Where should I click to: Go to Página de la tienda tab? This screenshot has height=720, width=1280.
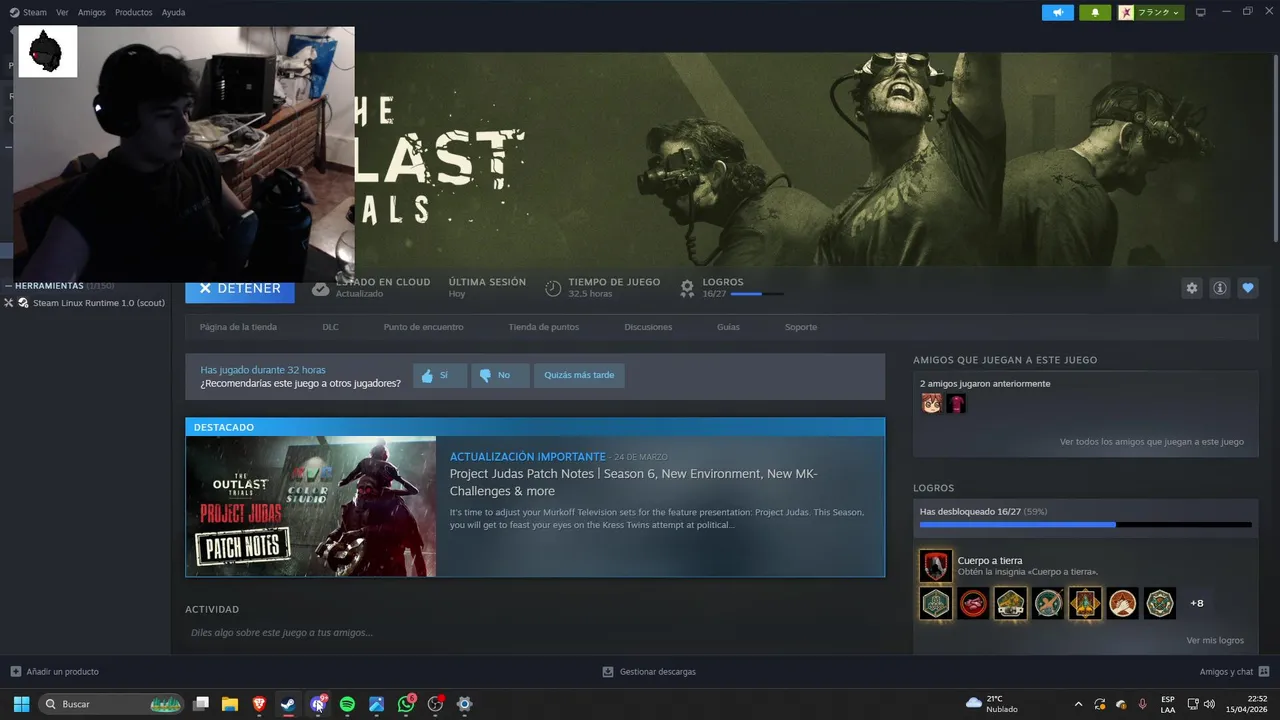pyautogui.click(x=238, y=327)
